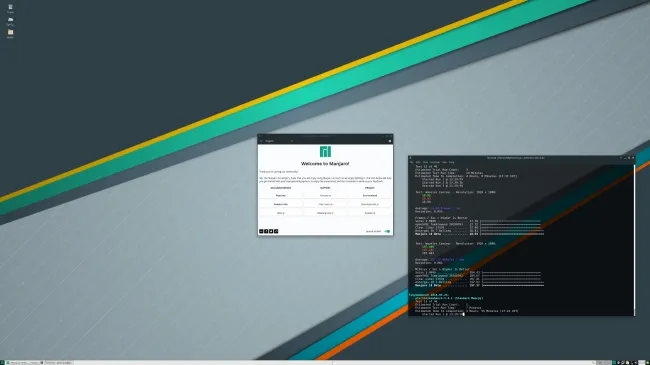Open the Reddit link icon in Manjaro Hello
The width and height of the screenshot is (650, 365).
pyautogui.click(x=276, y=231)
